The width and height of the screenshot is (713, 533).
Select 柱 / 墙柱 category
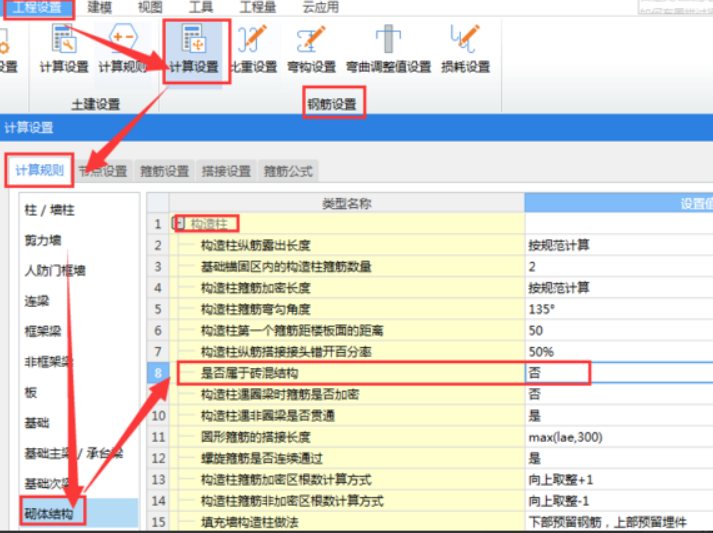pyautogui.click(x=49, y=210)
